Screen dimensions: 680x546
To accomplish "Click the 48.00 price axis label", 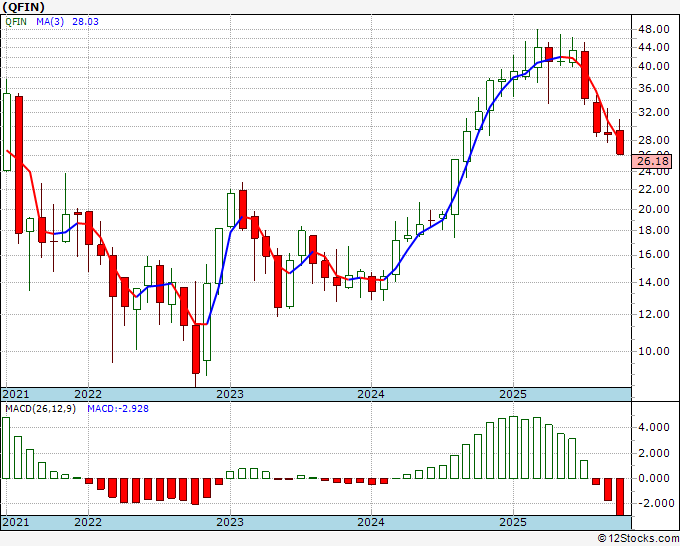I will click(654, 30).
